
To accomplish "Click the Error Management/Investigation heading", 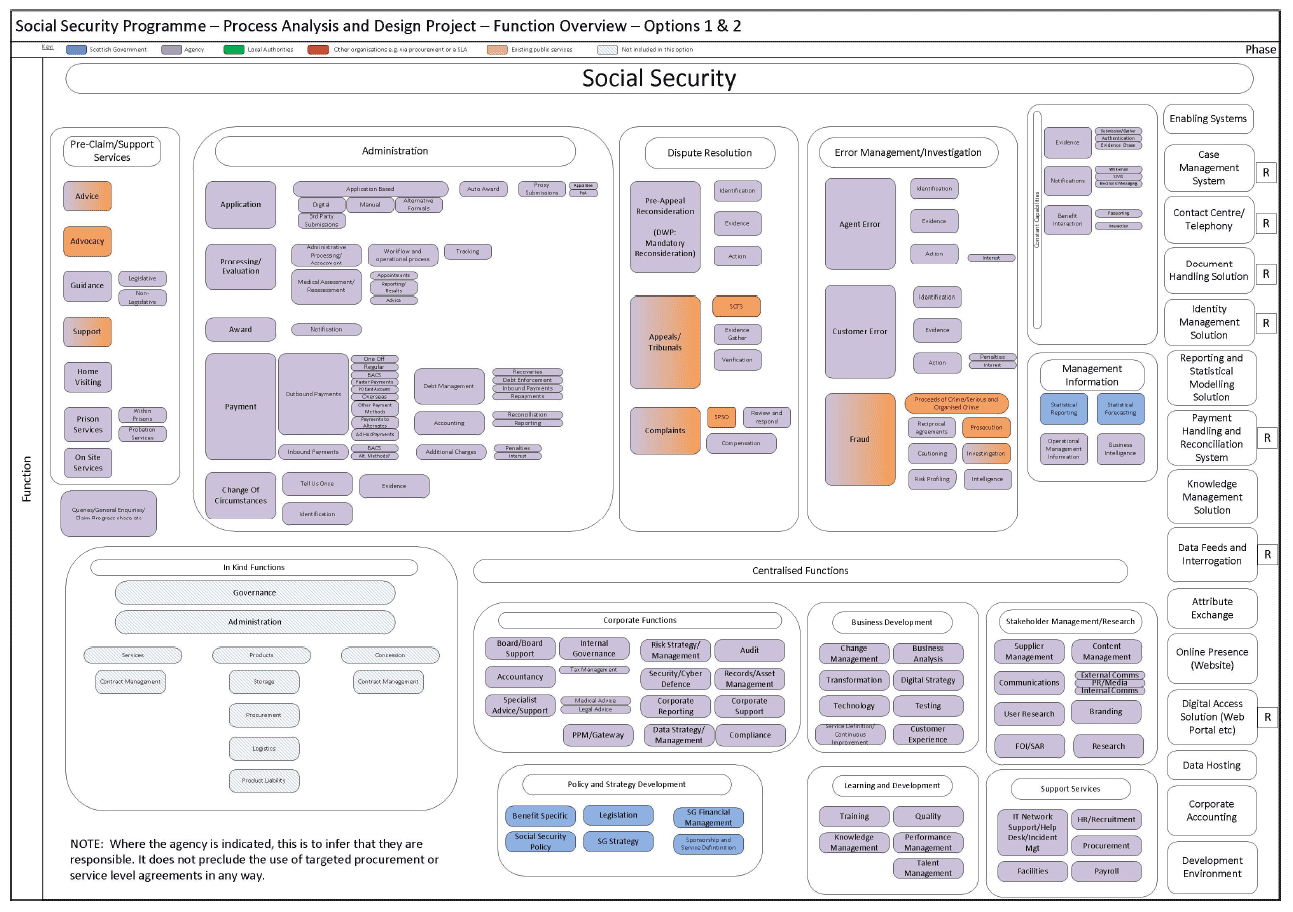I will click(x=908, y=153).
